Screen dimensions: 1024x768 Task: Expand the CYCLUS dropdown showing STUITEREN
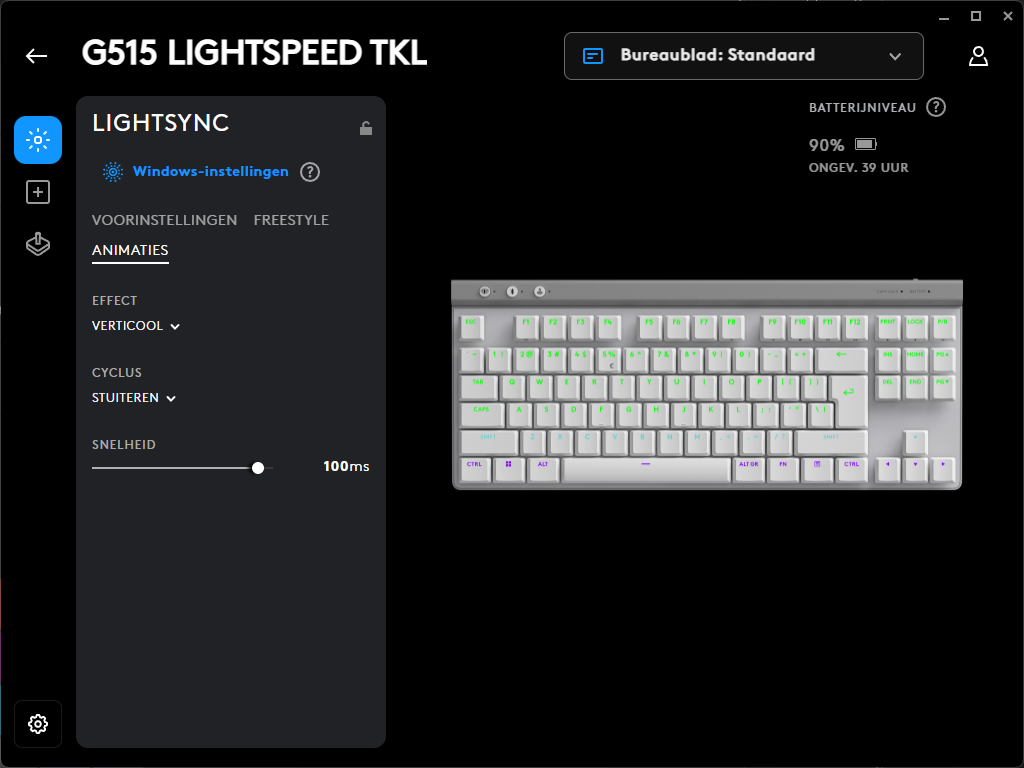(x=134, y=398)
